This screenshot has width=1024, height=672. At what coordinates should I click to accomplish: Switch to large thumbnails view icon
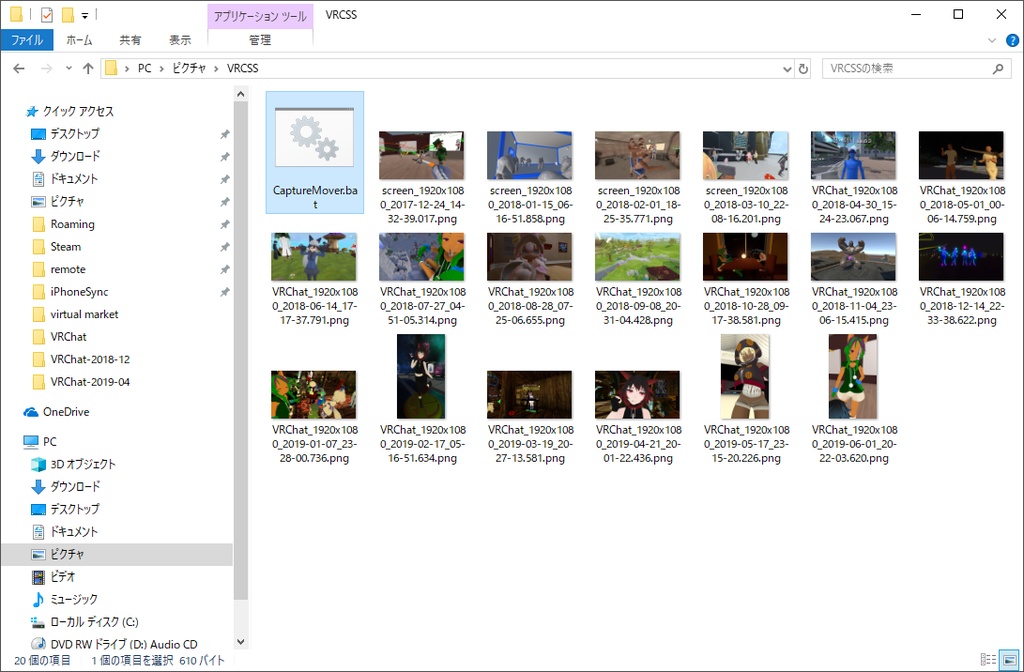1009,660
